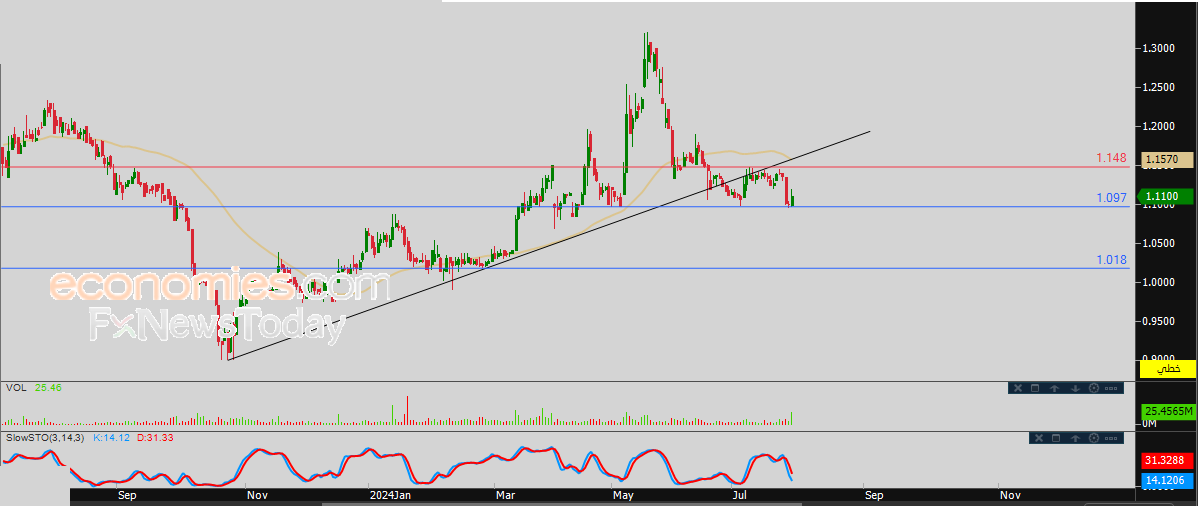Open SlowSTO panel more options dots
1198x506 pixels.
pos(1112,438)
